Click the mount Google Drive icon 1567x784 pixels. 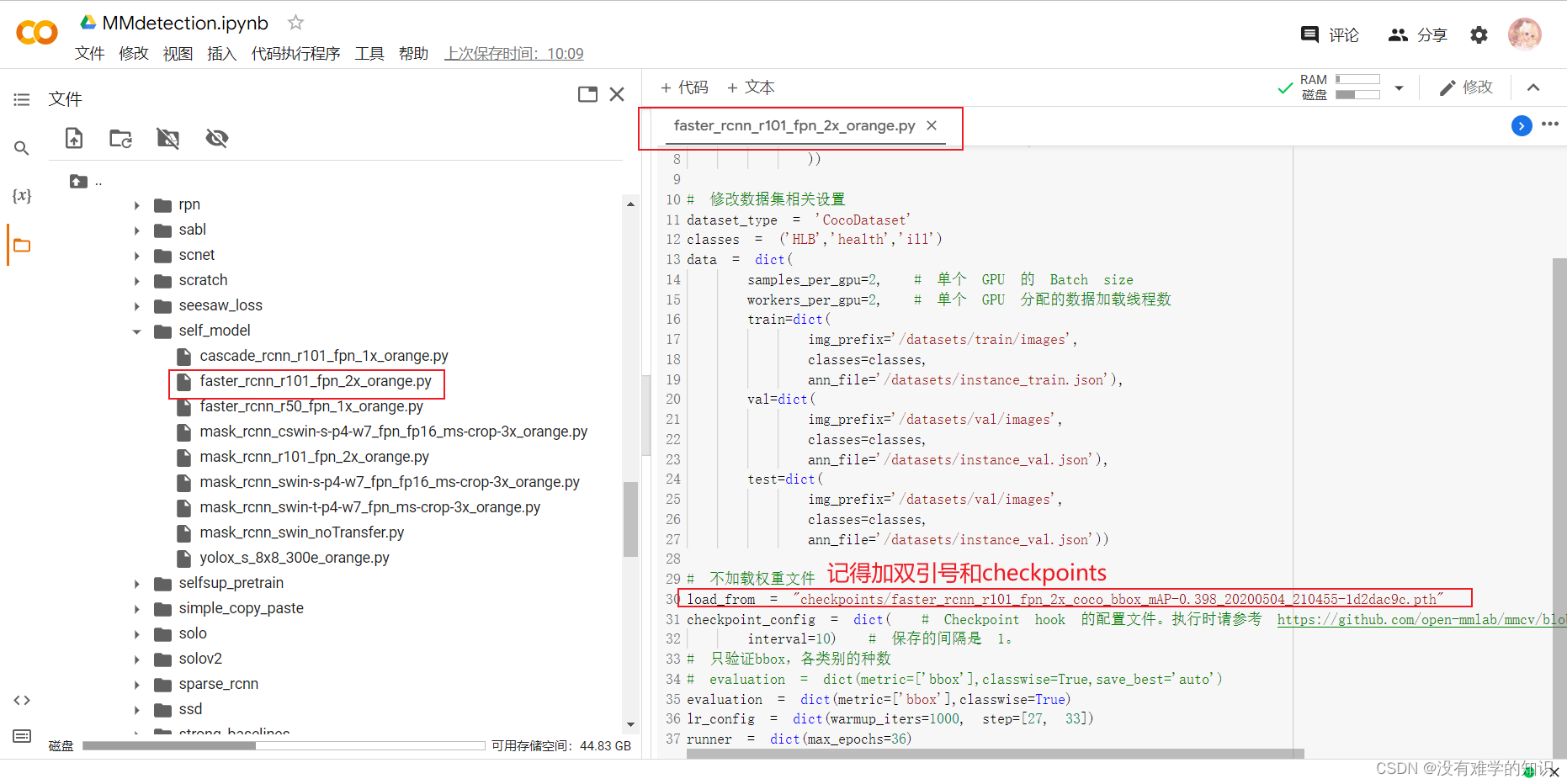[x=168, y=138]
